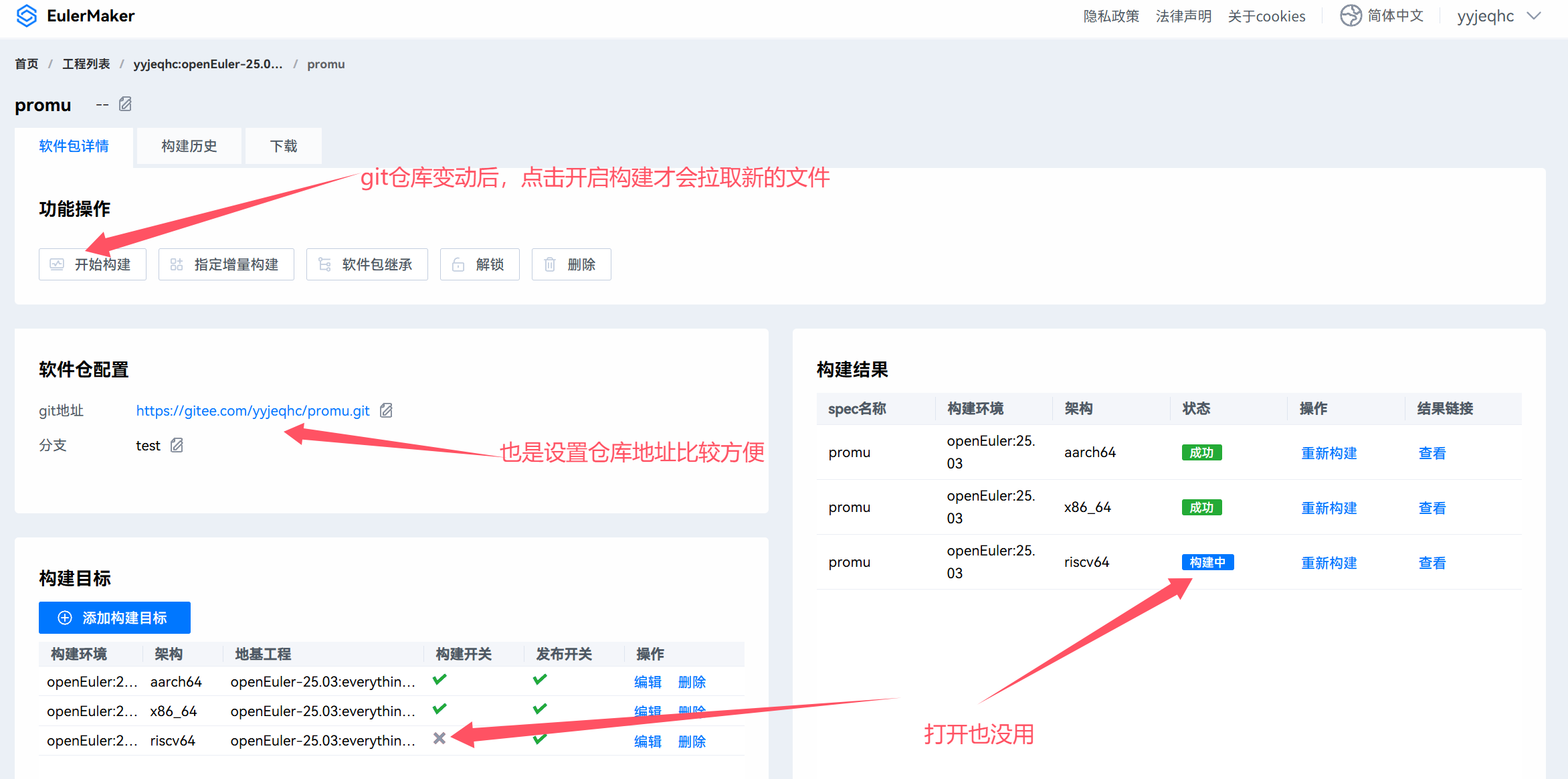Open the 下载 tab
Viewport: 1568px width, 779px height.
284,146
